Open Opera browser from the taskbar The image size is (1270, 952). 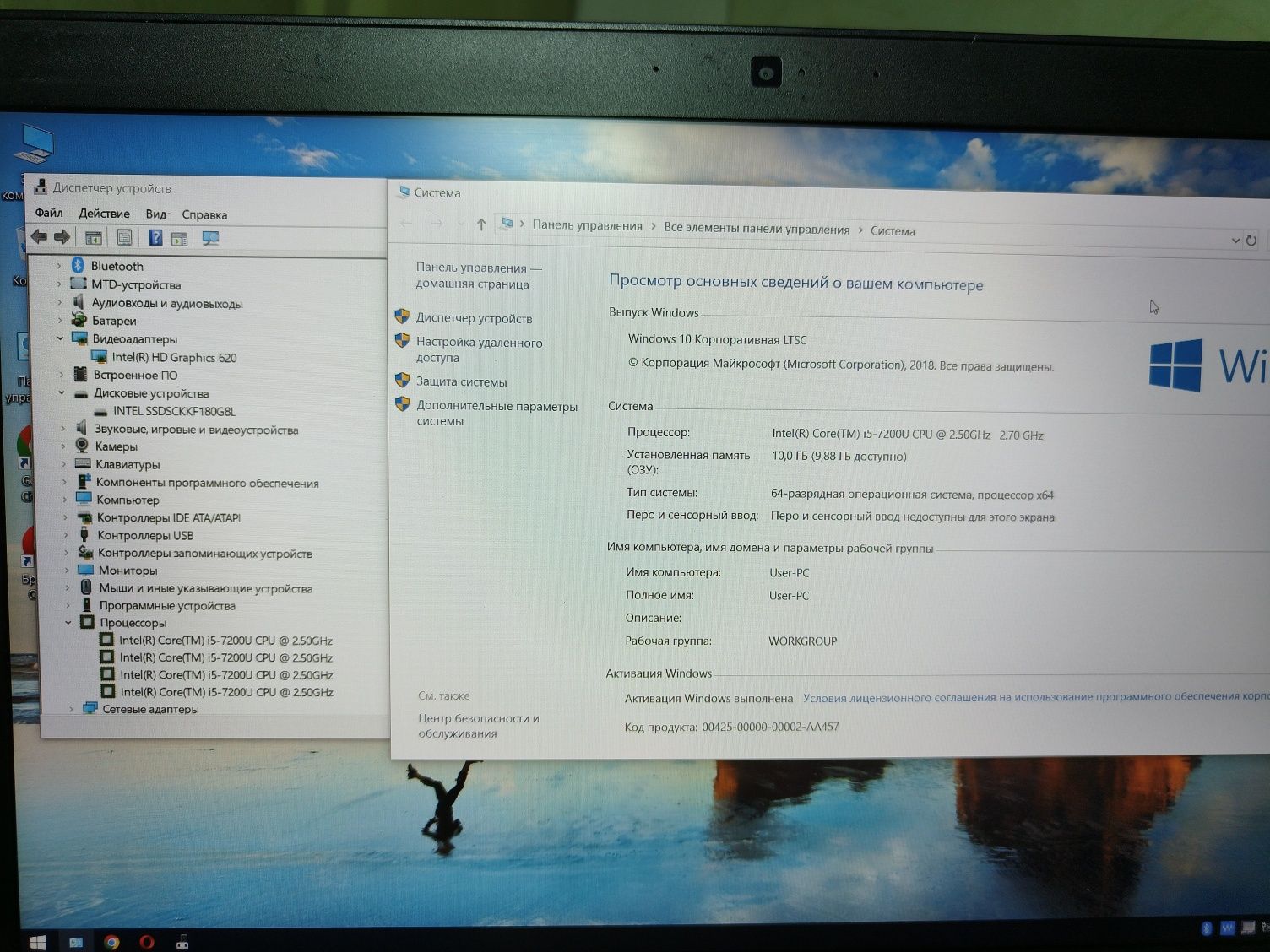[x=147, y=942]
